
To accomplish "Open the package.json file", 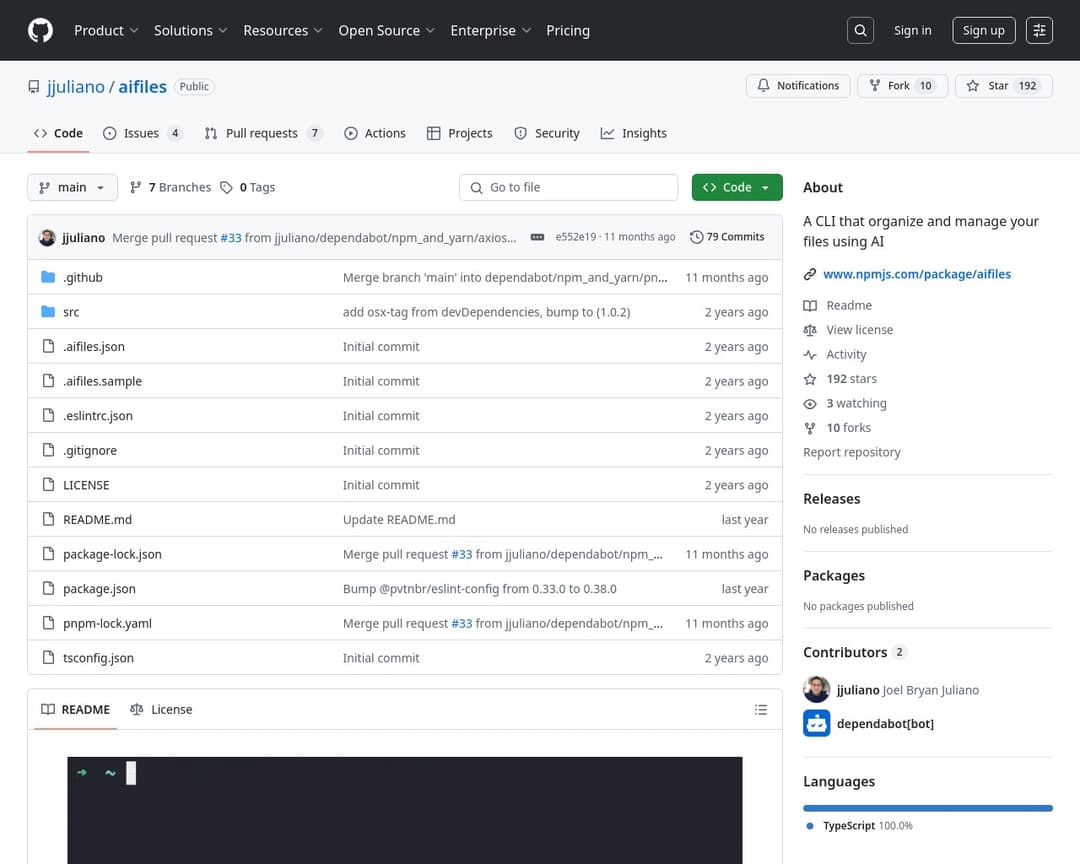I will pyautogui.click(x=99, y=588).
